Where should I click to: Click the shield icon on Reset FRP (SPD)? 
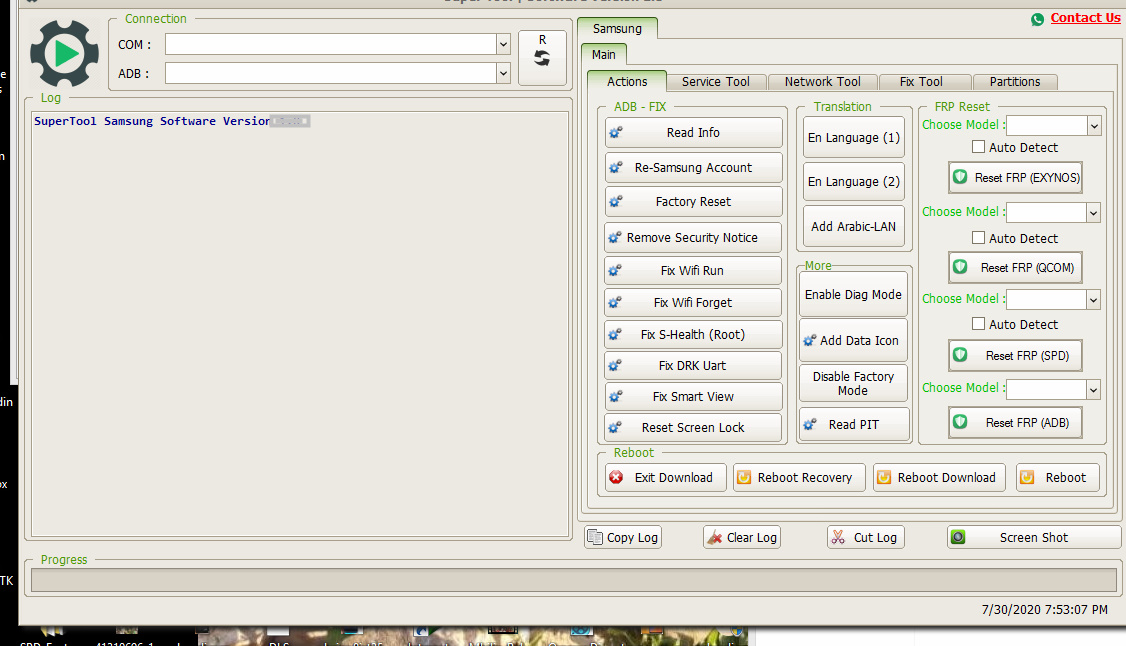pyautogui.click(x=960, y=355)
